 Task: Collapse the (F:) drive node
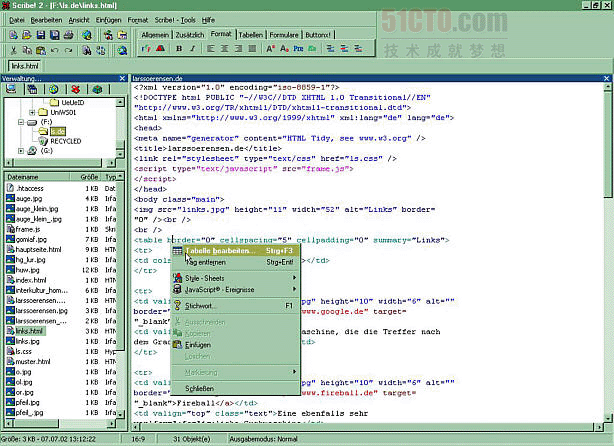[21, 122]
